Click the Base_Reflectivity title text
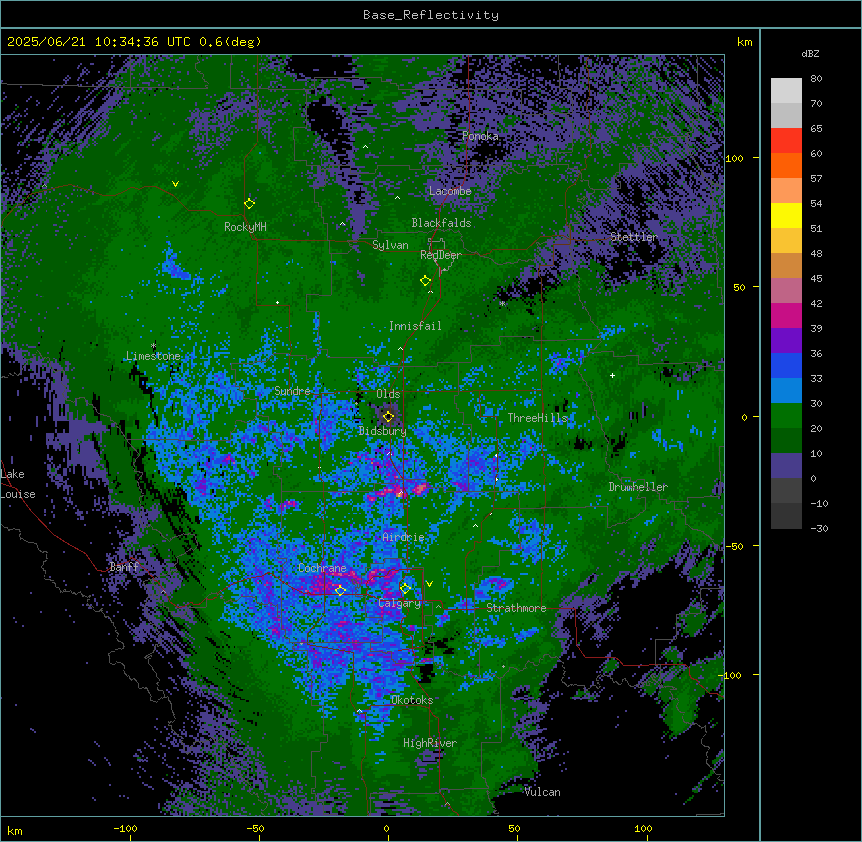This screenshot has width=862, height=842. click(x=431, y=15)
